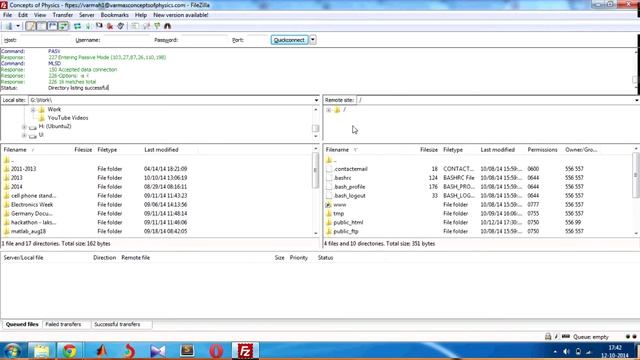Click the system volume tray icon

point(567,351)
